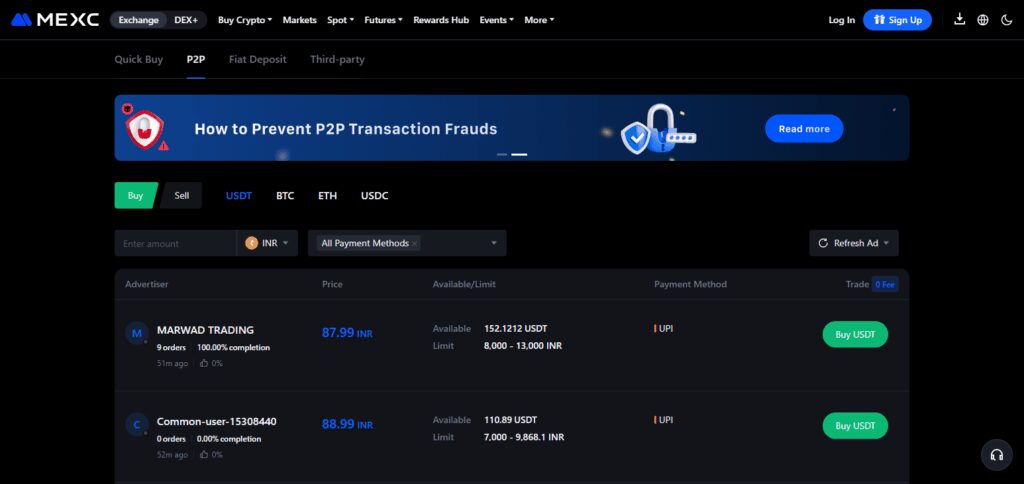Expand the Spot menu
1024x484 pixels.
tap(340, 20)
